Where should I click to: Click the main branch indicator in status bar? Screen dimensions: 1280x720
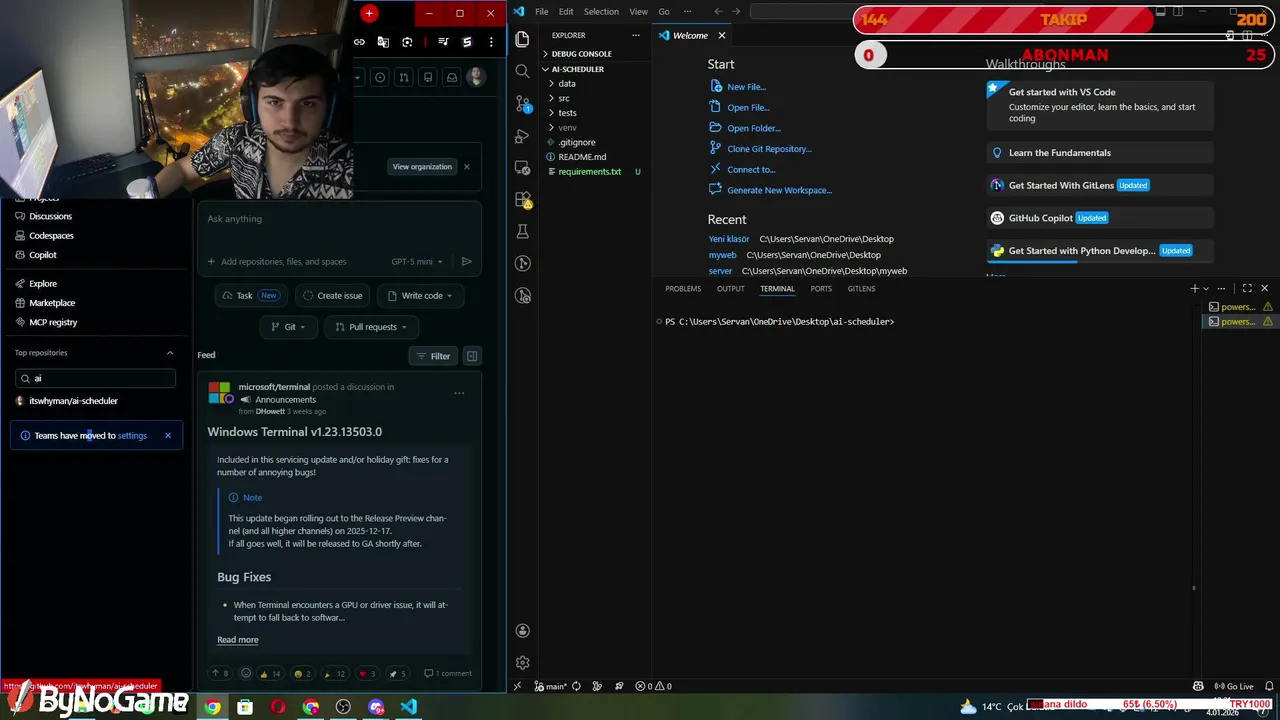tap(551, 686)
